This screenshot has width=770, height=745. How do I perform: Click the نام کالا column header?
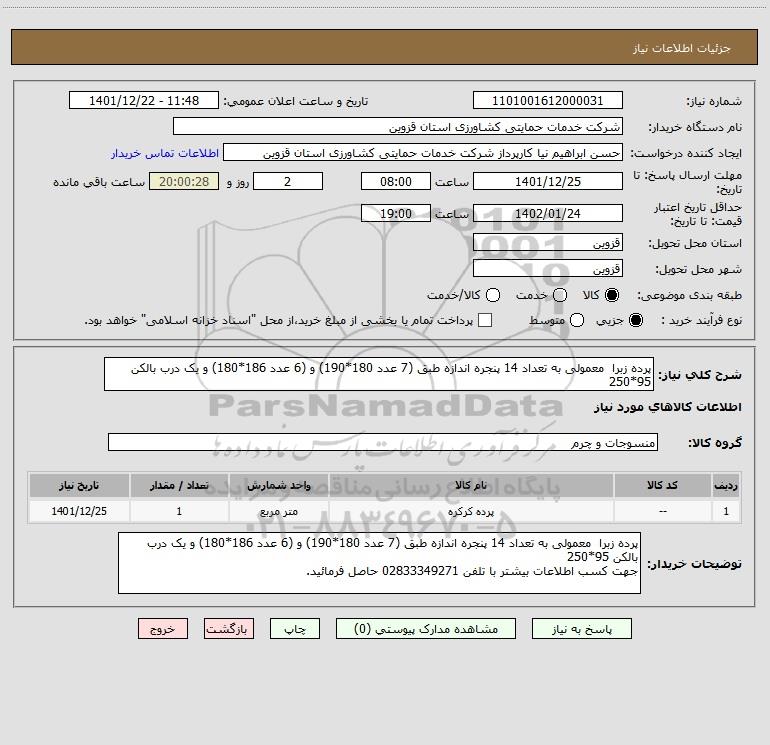[471, 485]
